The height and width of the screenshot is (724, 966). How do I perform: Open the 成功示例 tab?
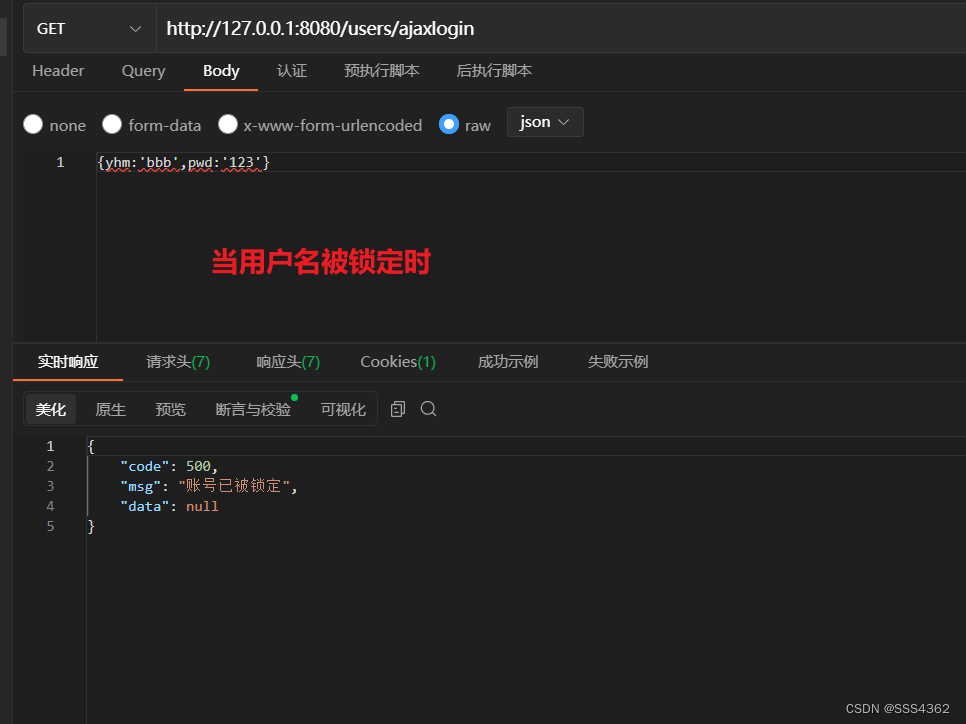(x=508, y=362)
